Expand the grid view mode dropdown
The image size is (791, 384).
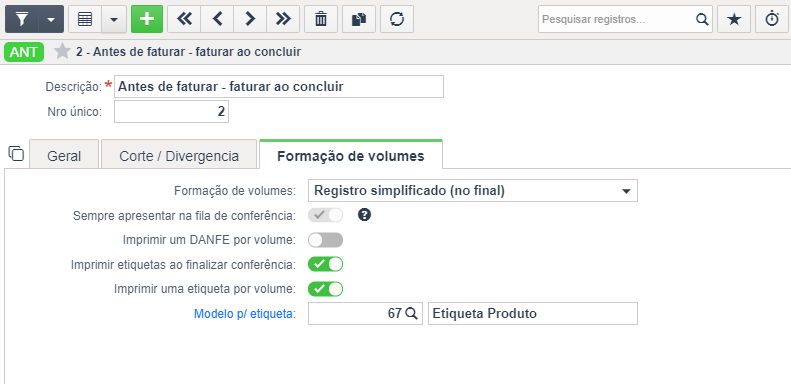[x=115, y=19]
